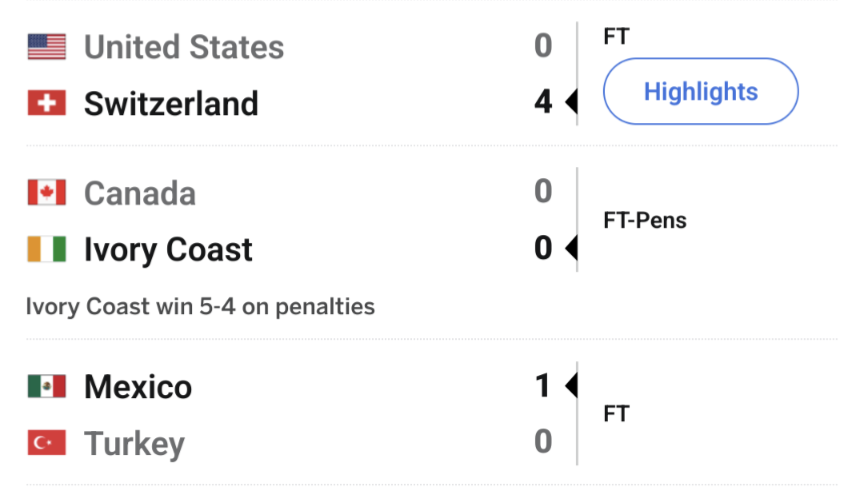Click the Switzerland flag icon

pos(47,103)
